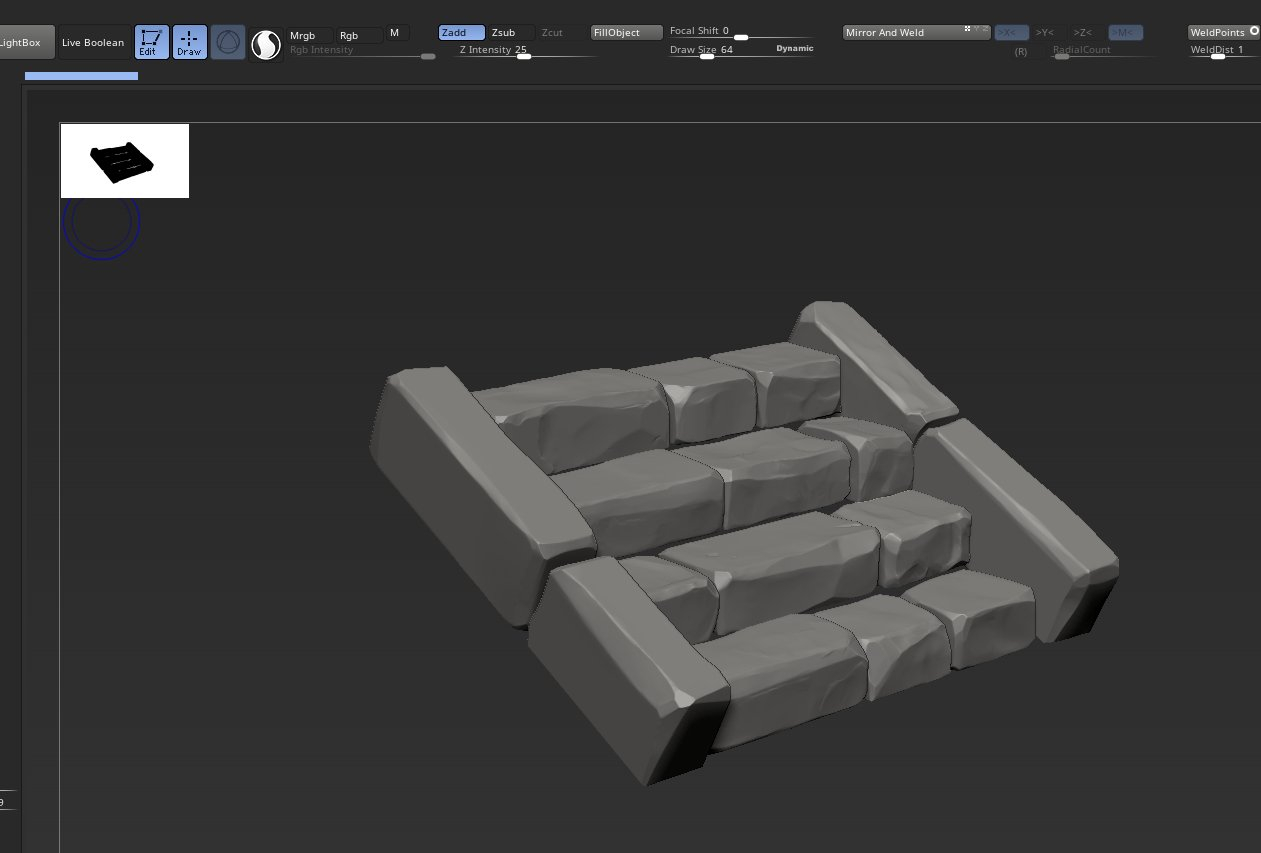The image size is (1261, 853).
Task: Click the round S-shaped material icon
Action: 266,45
